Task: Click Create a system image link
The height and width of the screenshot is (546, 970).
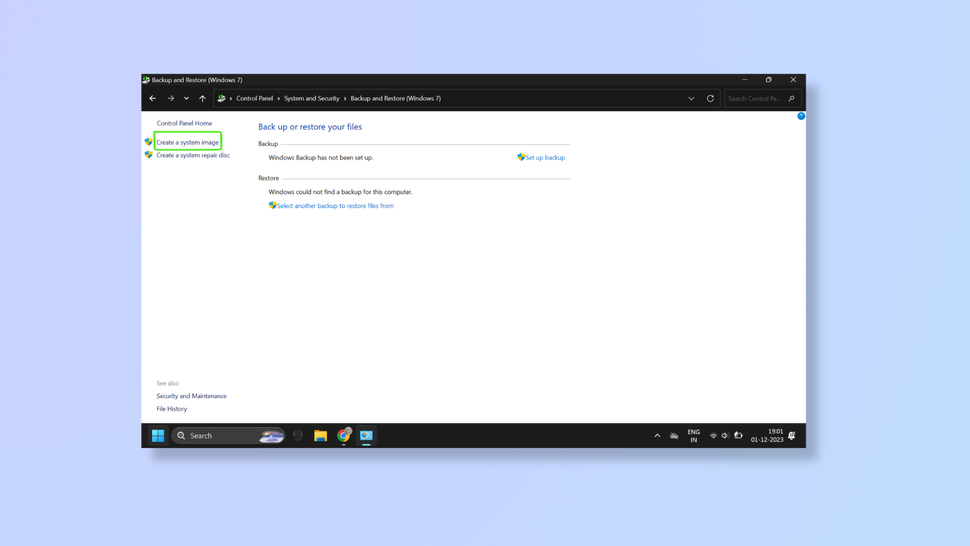Action: point(187,142)
